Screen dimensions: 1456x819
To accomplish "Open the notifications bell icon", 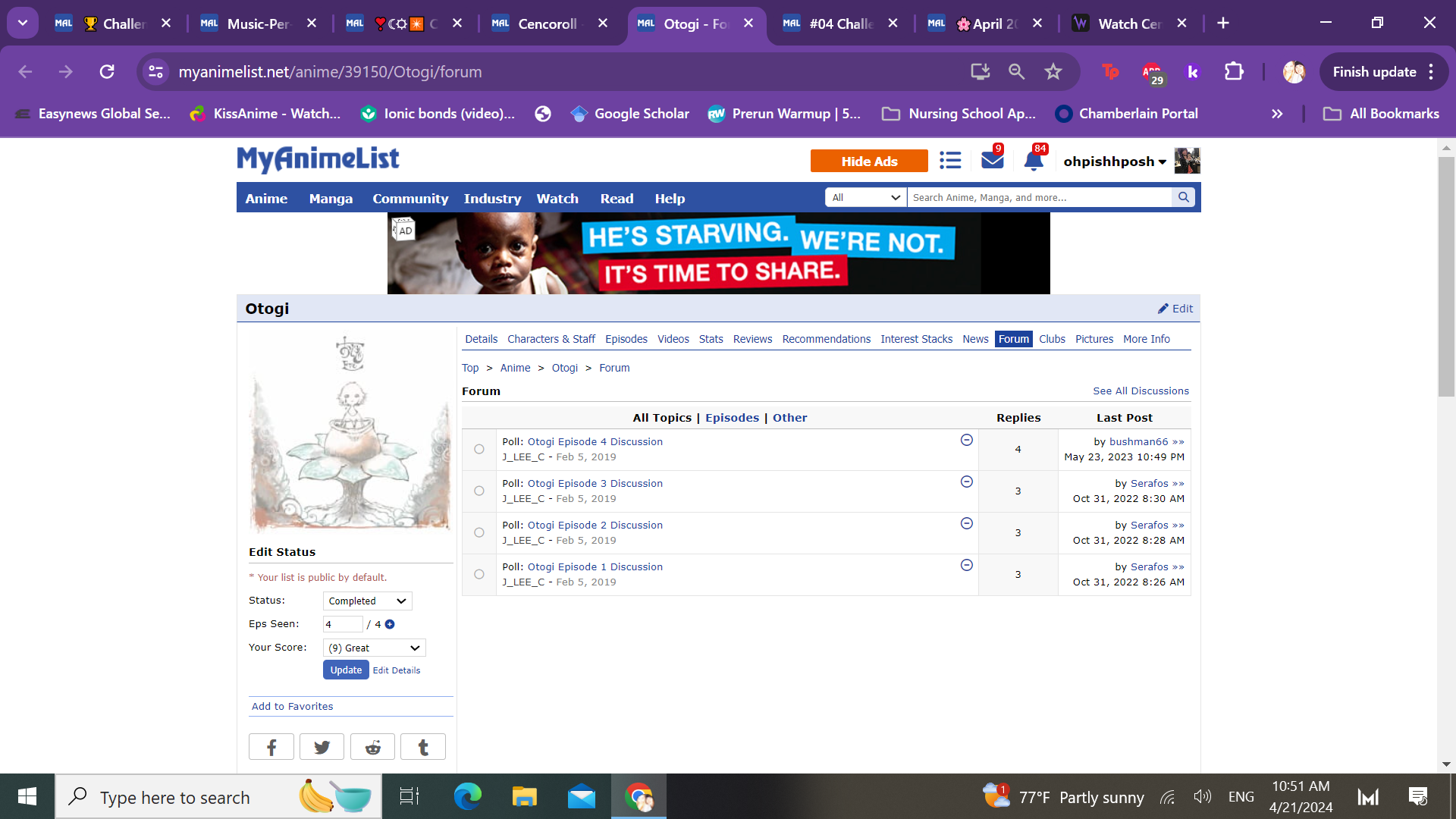I will point(1033,161).
